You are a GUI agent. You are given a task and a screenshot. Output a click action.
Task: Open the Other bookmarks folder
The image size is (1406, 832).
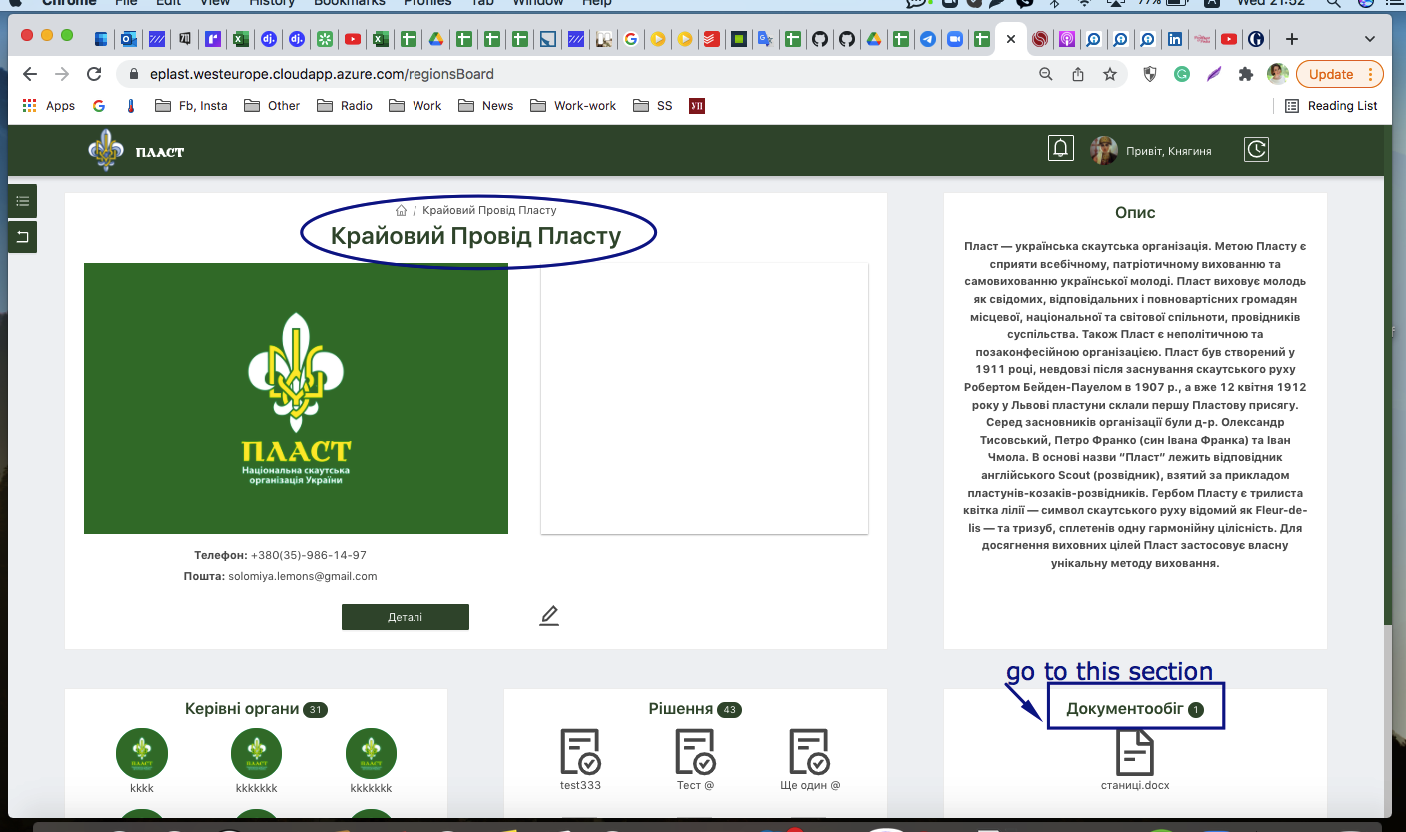pyautogui.click(x=272, y=106)
